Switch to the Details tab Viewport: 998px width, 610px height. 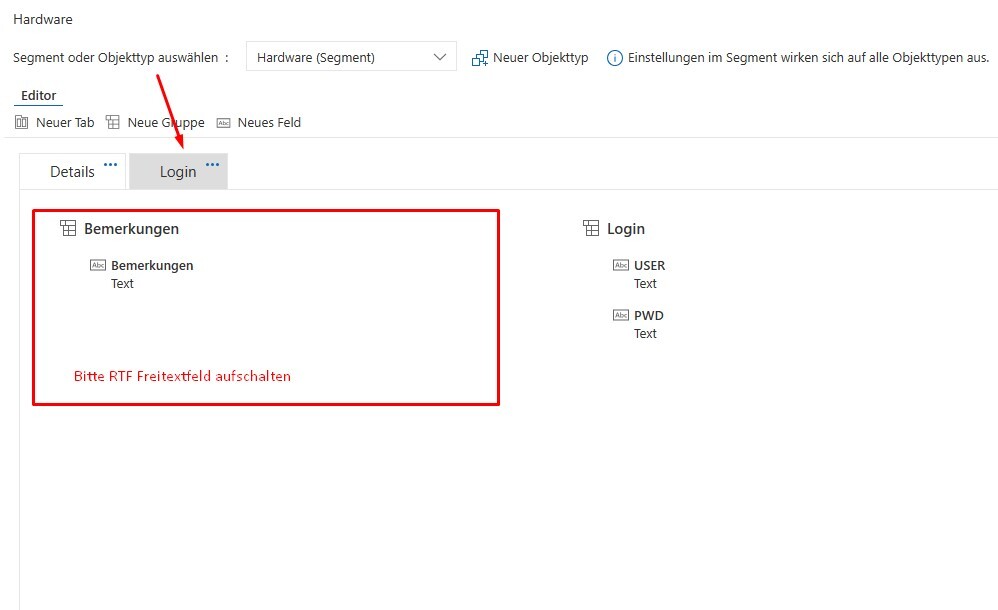pyautogui.click(x=72, y=172)
